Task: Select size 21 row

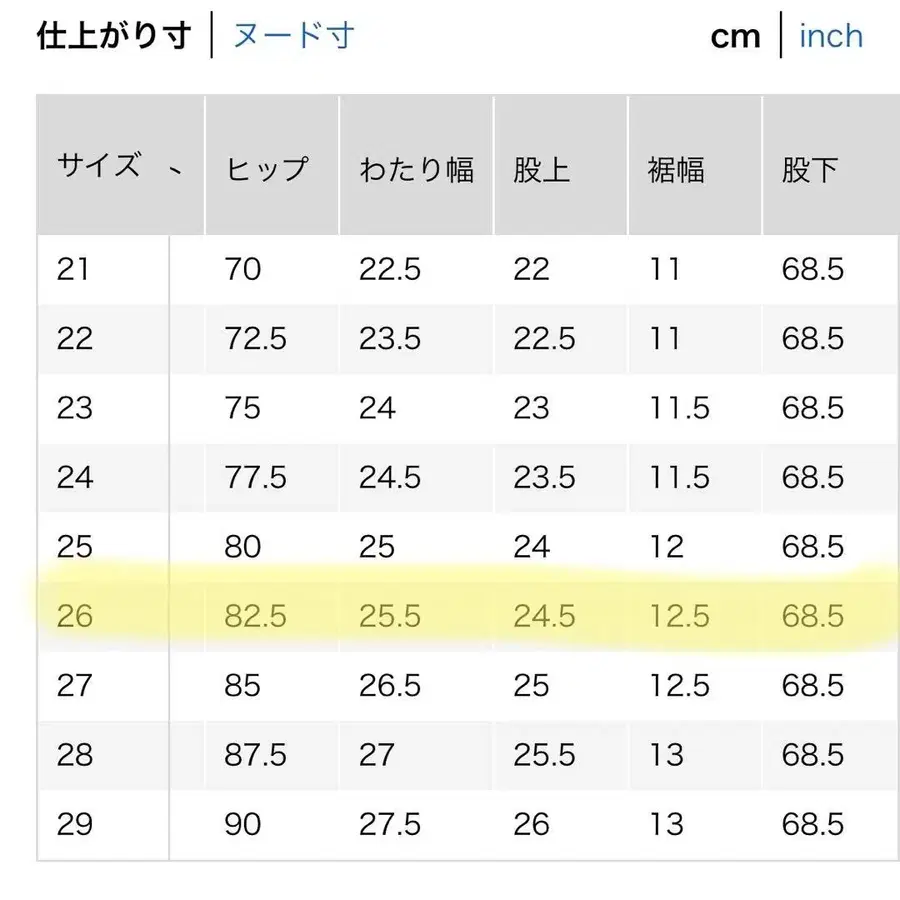Action: [x=450, y=269]
